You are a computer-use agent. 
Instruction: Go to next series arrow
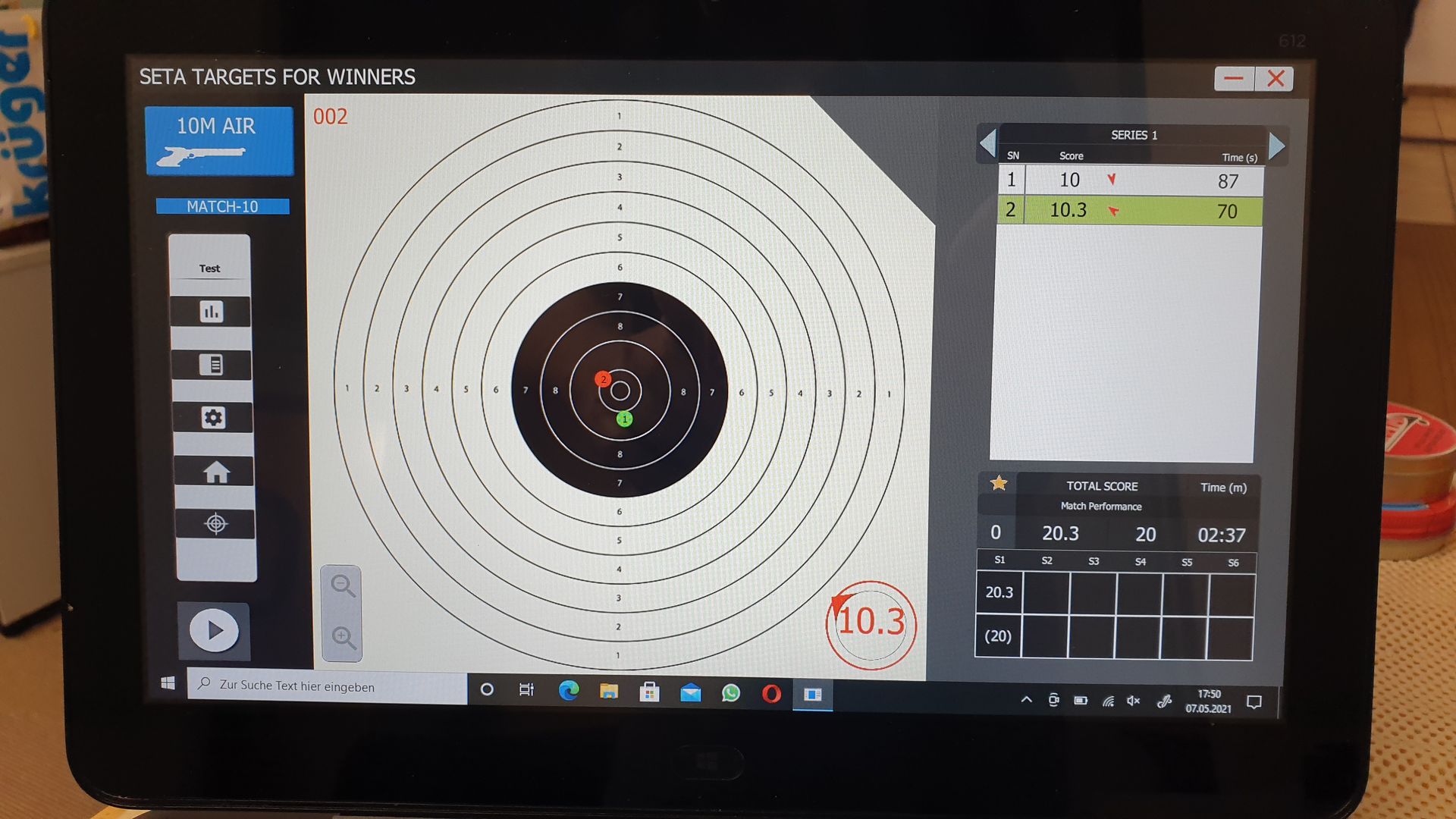[1277, 146]
